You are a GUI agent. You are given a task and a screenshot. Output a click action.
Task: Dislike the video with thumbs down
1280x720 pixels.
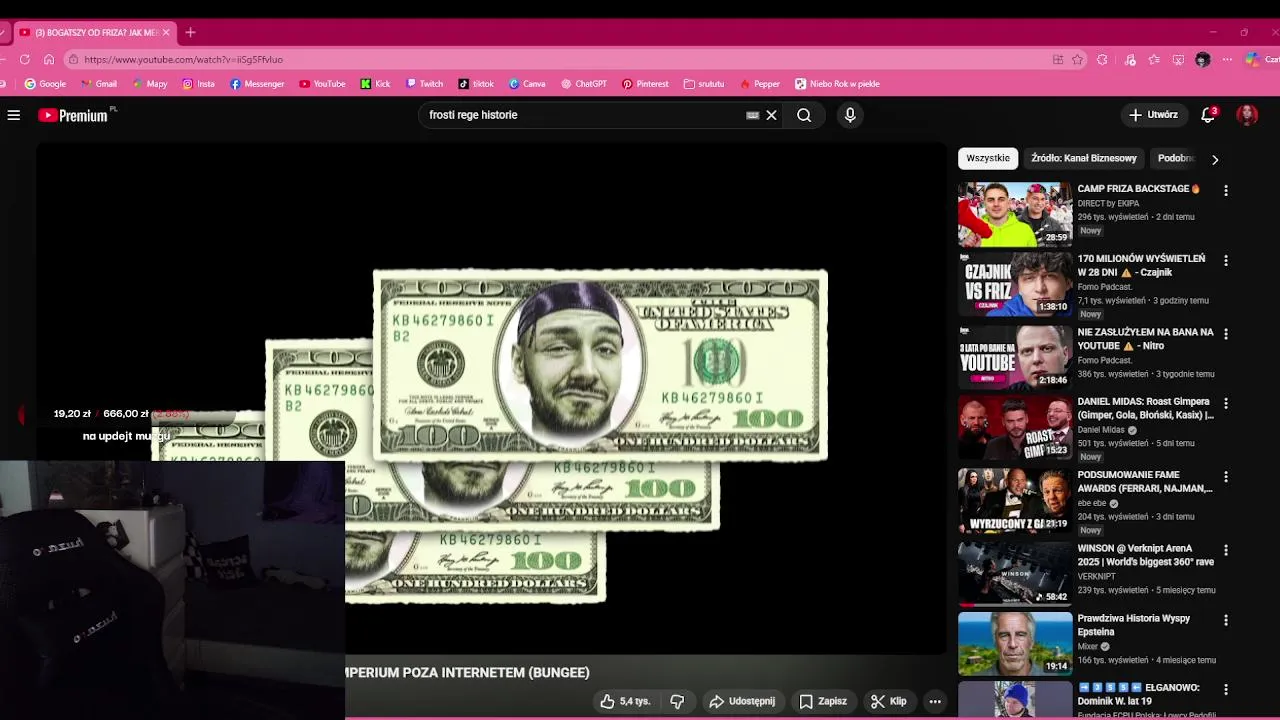tap(677, 701)
